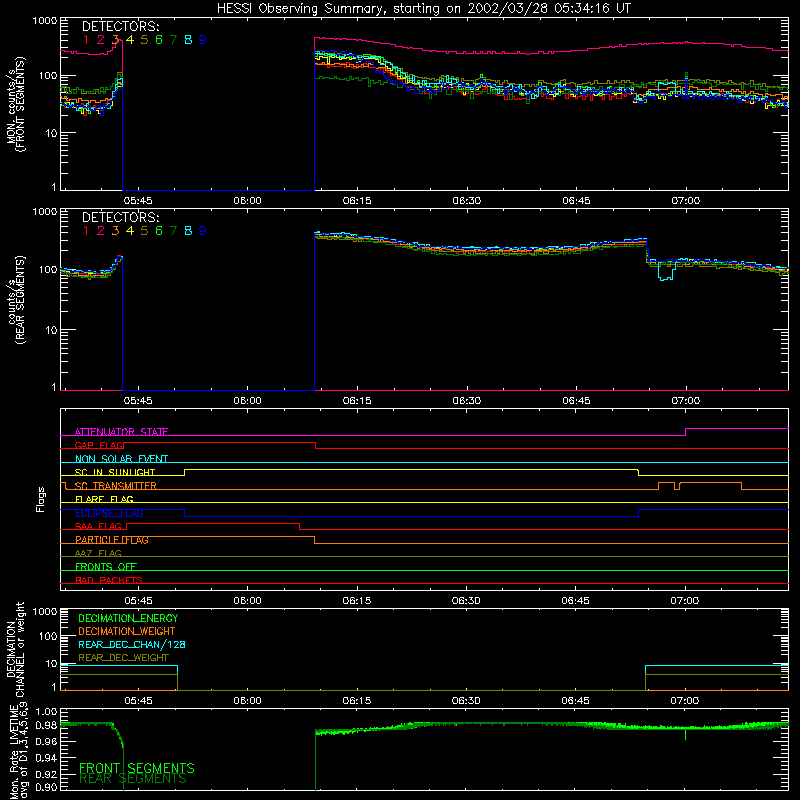Select detector 7 in rear segments legend
Image resolution: width=800 pixels, height=800 pixels.
(x=173, y=231)
